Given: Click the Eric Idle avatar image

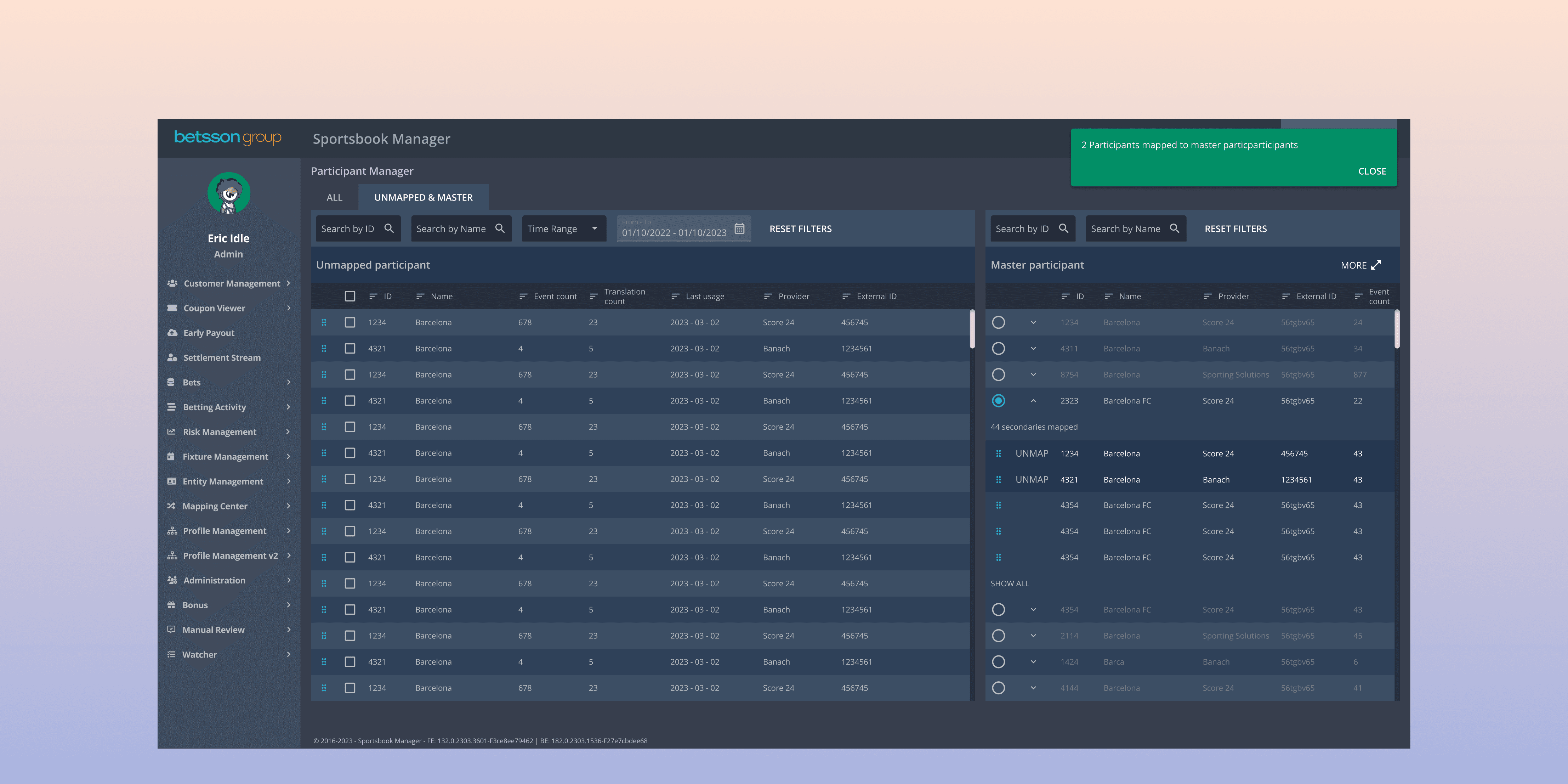Looking at the screenshot, I should point(228,193).
